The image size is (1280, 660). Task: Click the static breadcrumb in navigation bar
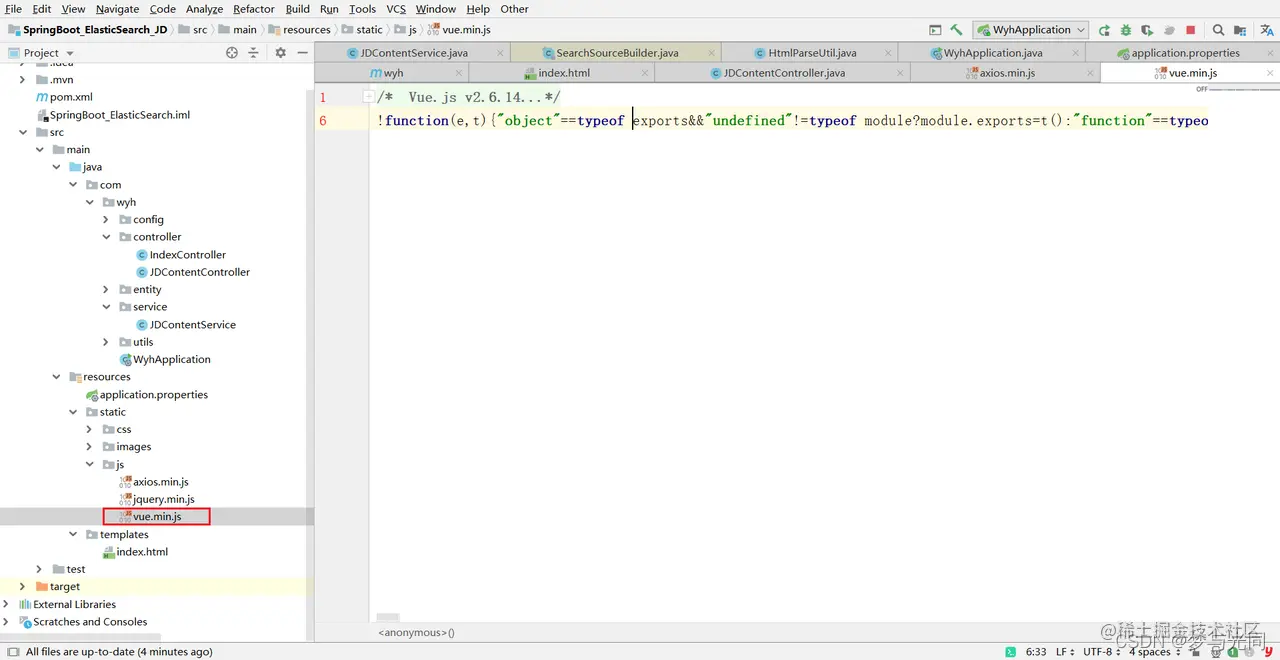pyautogui.click(x=369, y=30)
